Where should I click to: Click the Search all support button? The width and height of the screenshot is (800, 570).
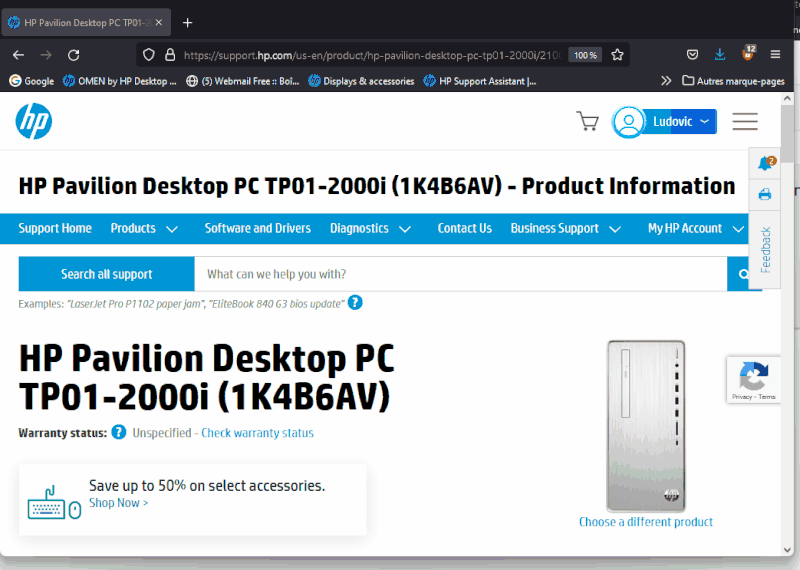tap(107, 274)
